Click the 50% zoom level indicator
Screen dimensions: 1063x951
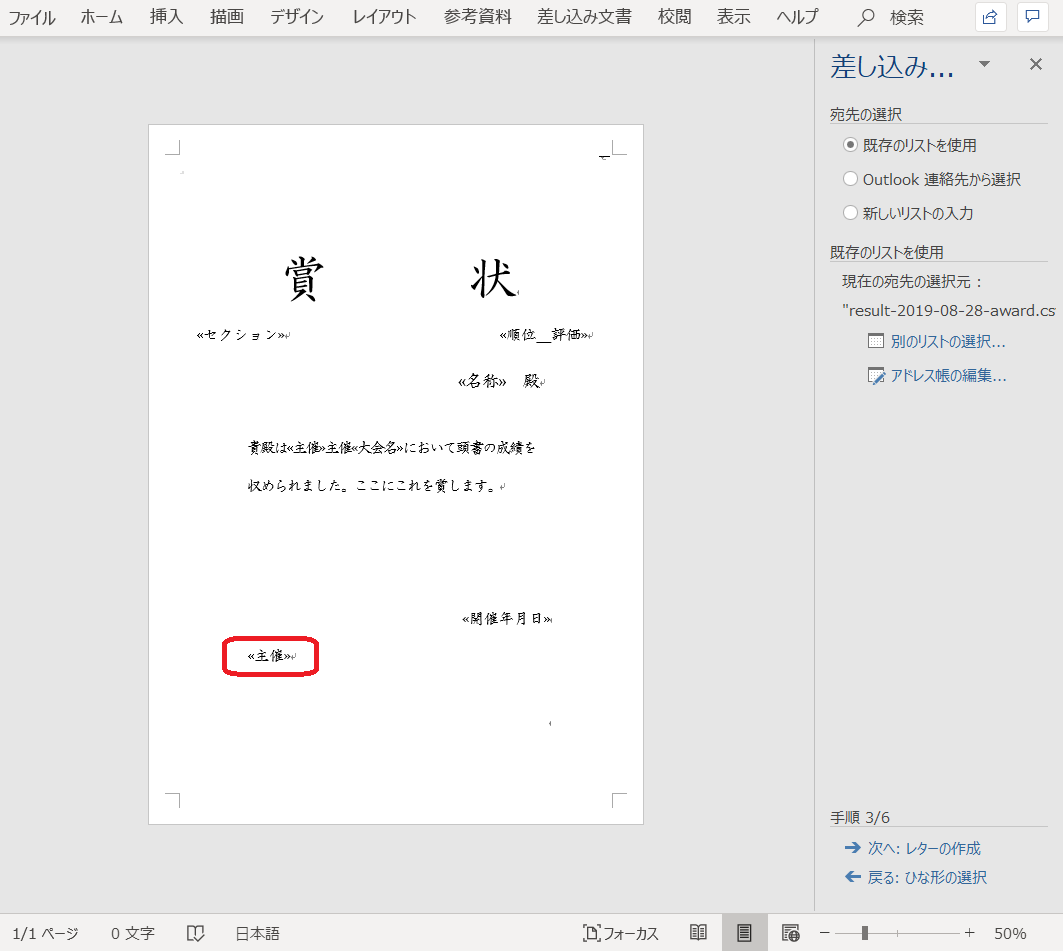tap(1010, 933)
